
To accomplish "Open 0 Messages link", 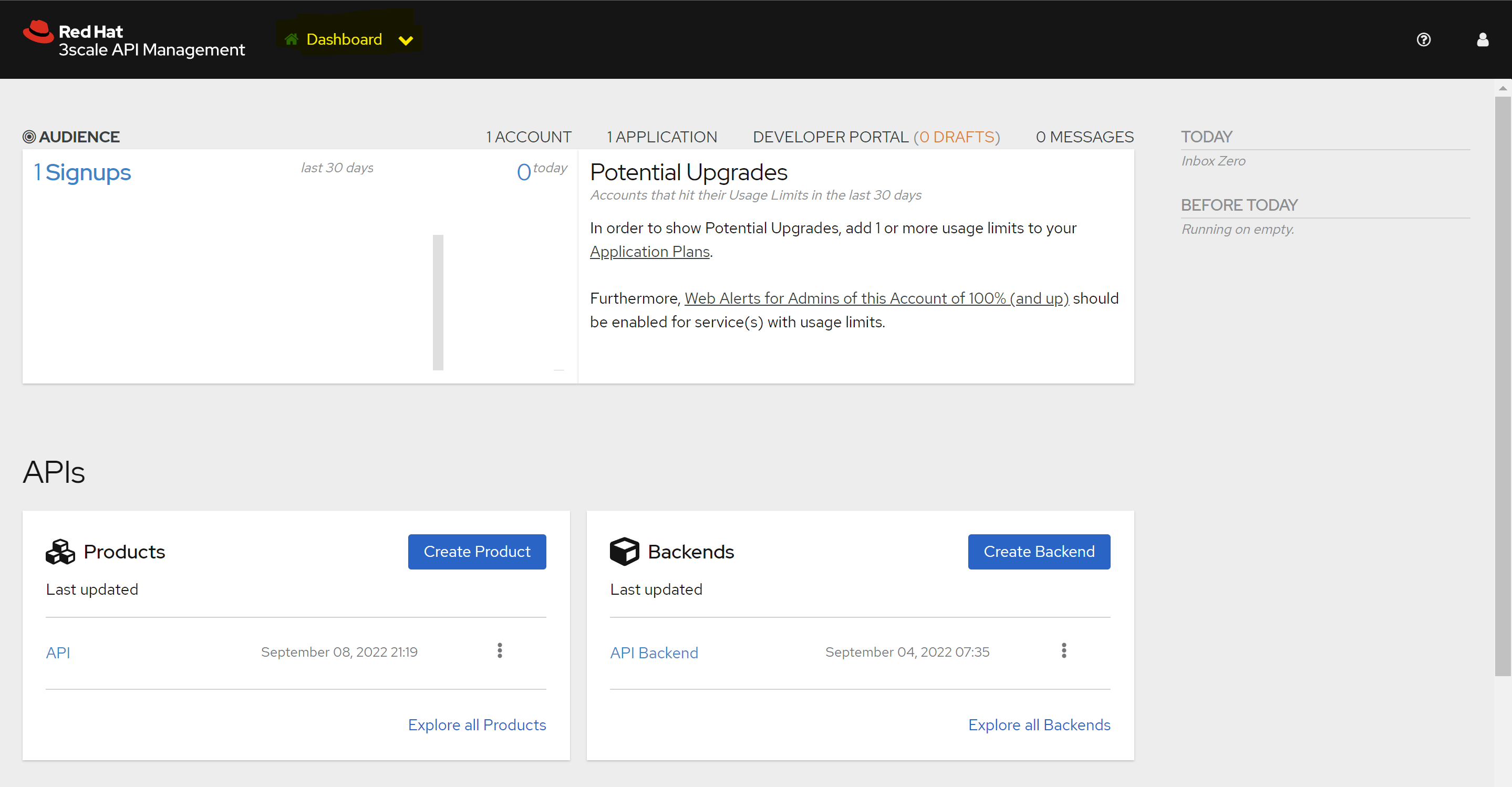I will (1084, 137).
